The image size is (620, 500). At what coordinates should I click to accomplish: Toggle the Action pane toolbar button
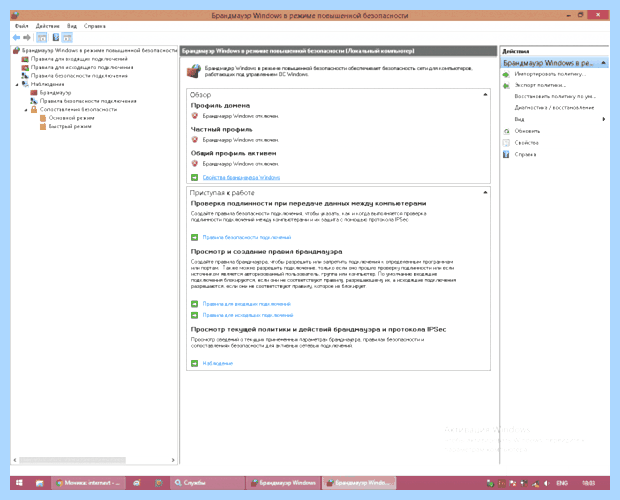click(67, 38)
